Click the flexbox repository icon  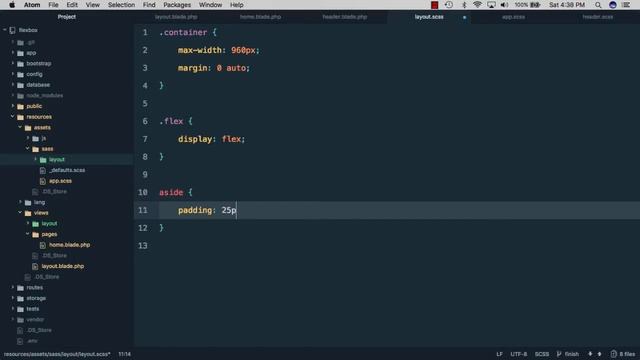(x=12, y=30)
